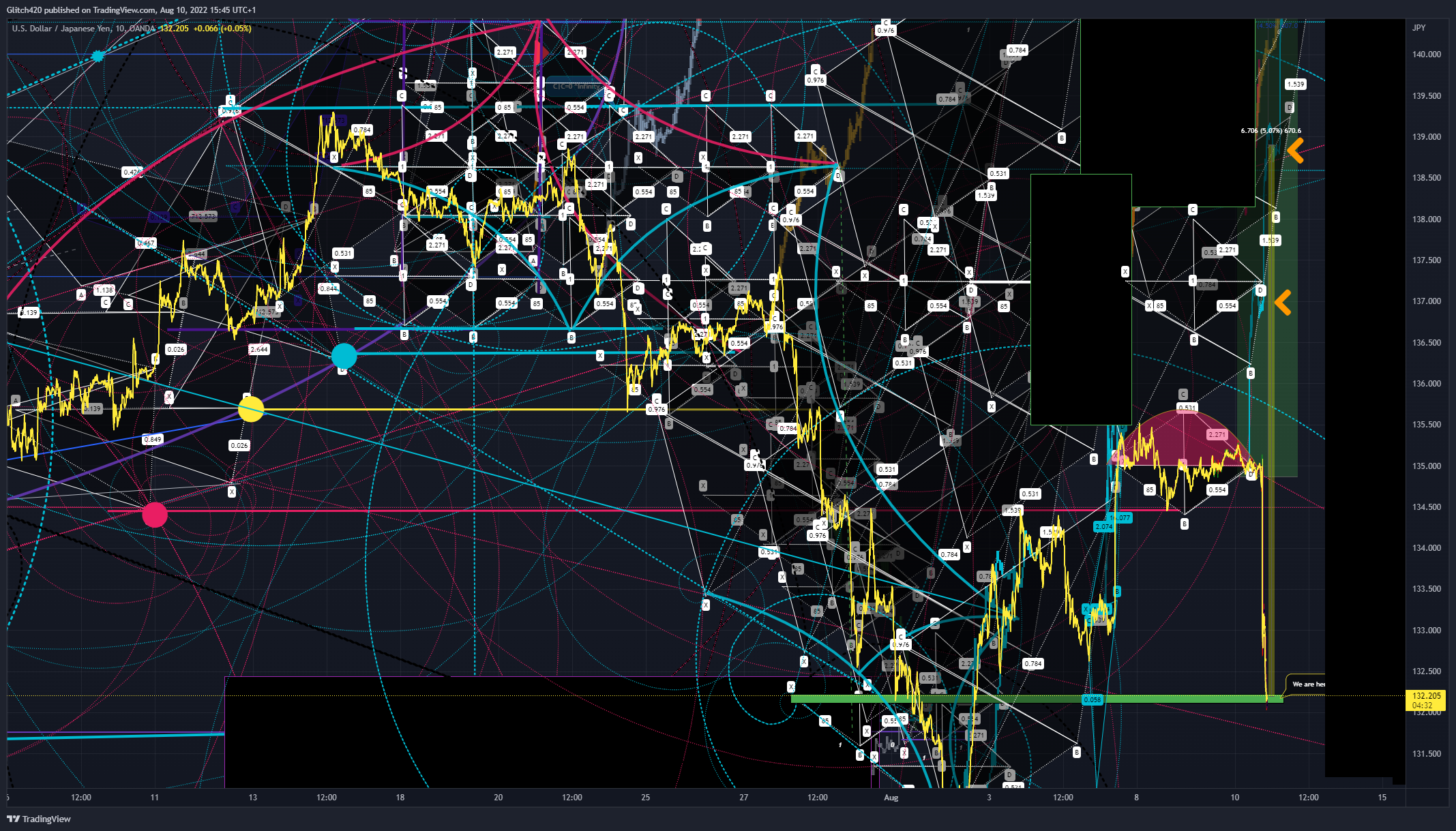Click the 2.644 ratio label

click(259, 350)
